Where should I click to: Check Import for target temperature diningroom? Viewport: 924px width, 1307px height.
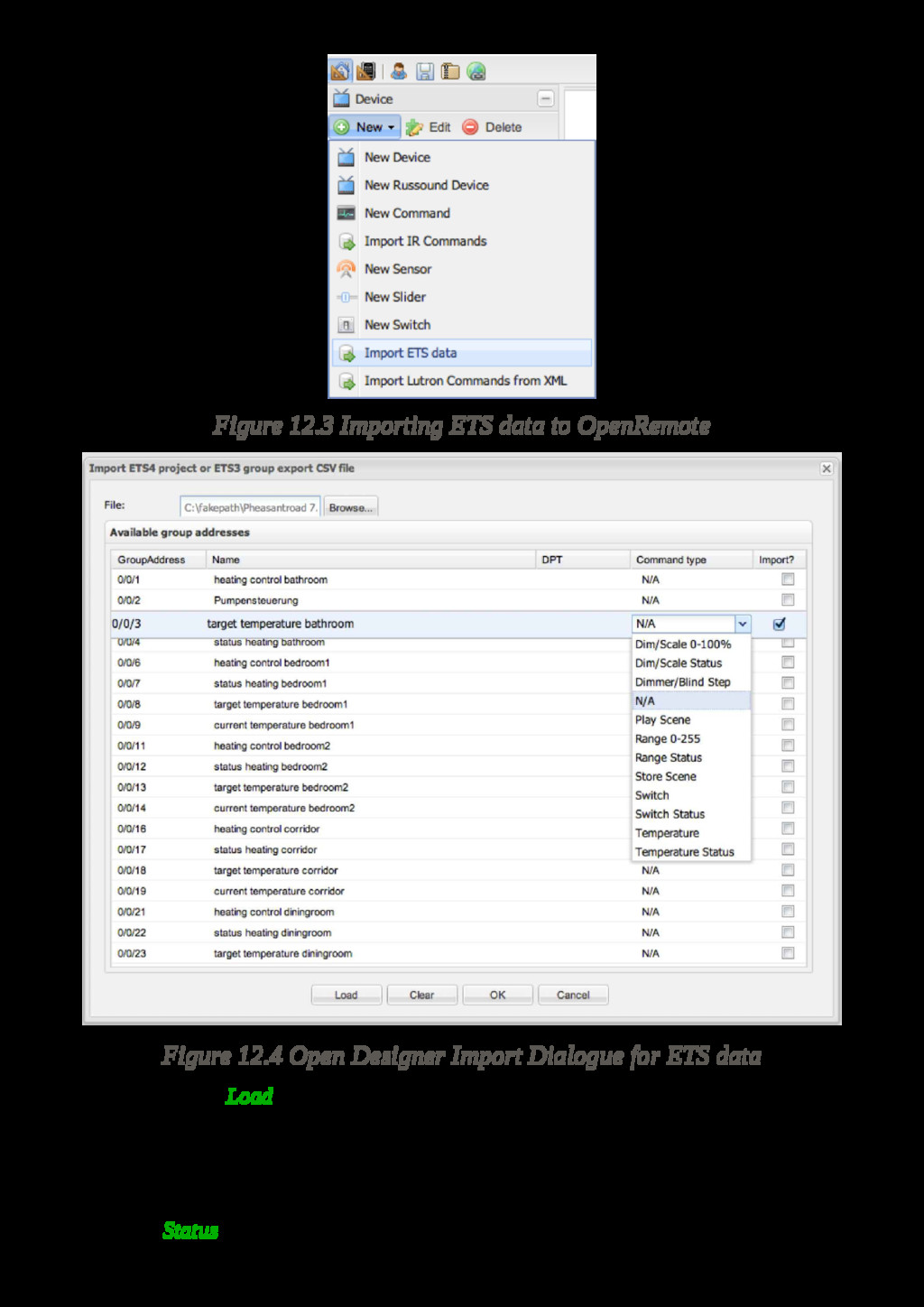[788, 953]
